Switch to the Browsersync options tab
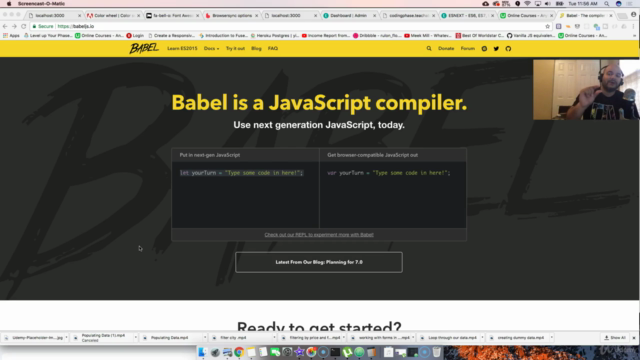This screenshot has width=640, height=360. 231,16
